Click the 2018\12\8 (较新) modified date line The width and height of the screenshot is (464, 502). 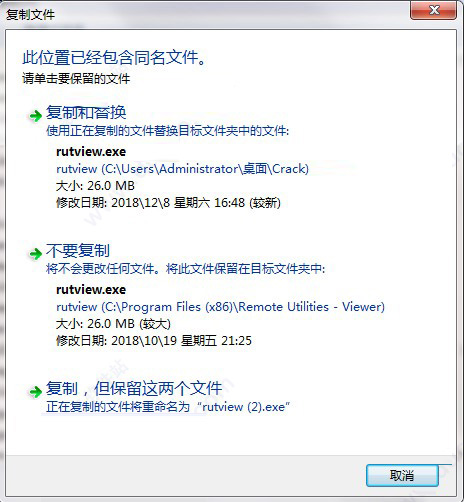pyautogui.click(x=168, y=202)
